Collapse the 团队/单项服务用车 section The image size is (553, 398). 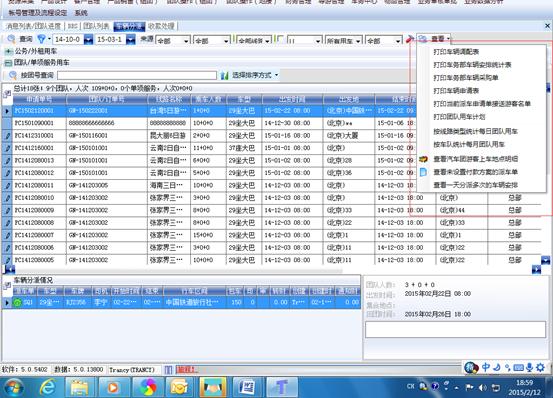click(8, 63)
